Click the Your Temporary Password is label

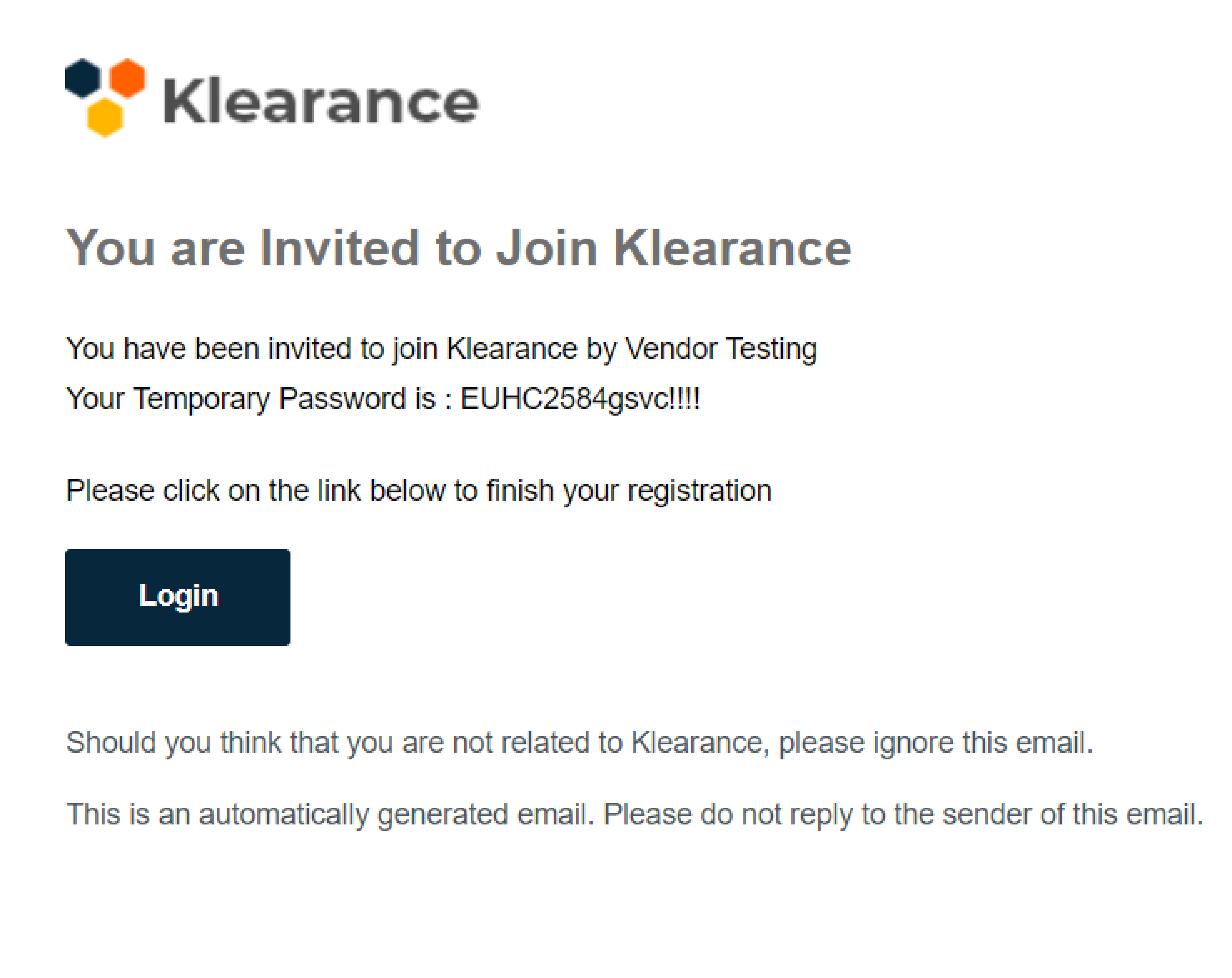coord(251,398)
